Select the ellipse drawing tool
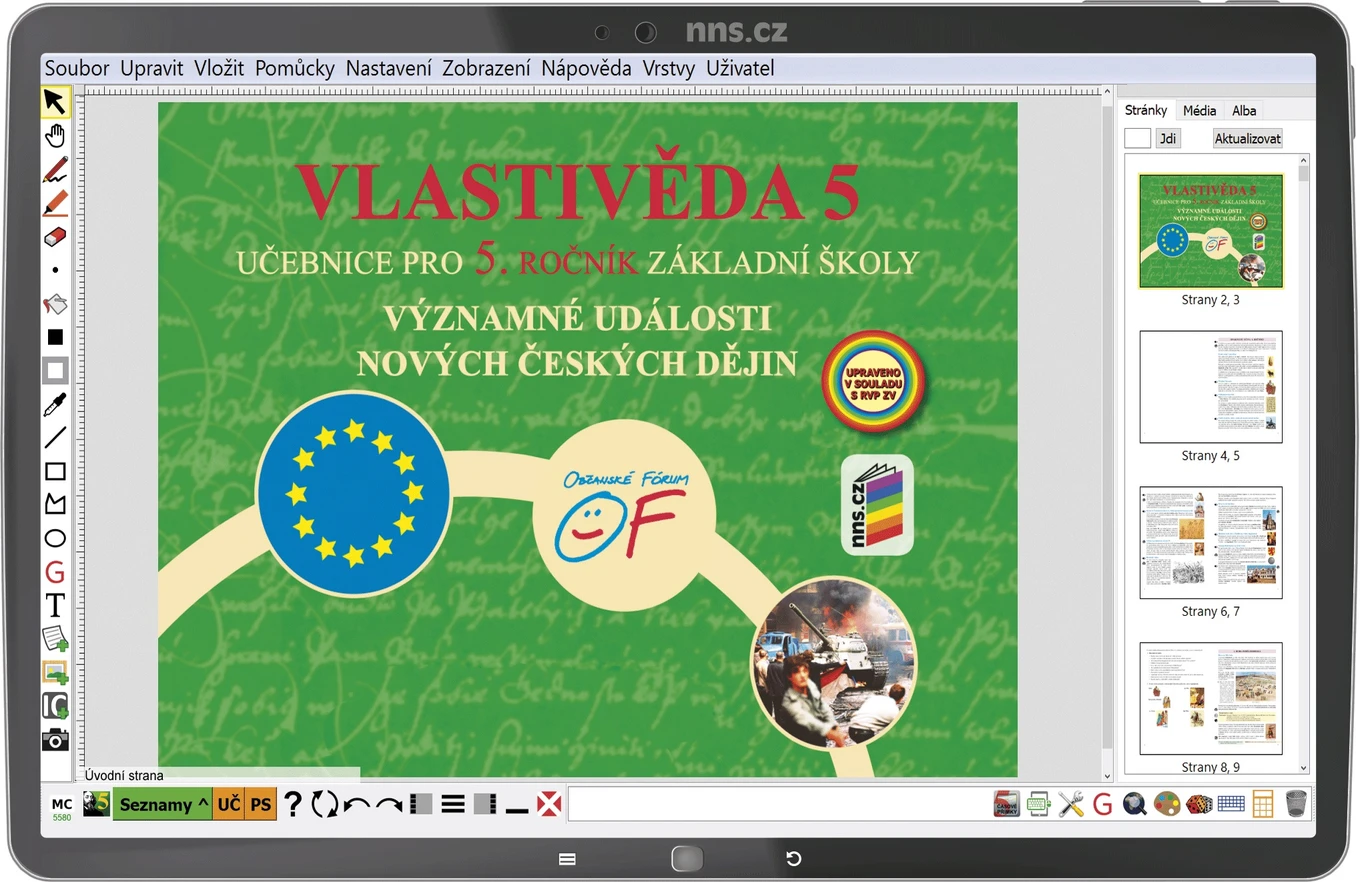The image size is (1360, 882). coord(55,538)
